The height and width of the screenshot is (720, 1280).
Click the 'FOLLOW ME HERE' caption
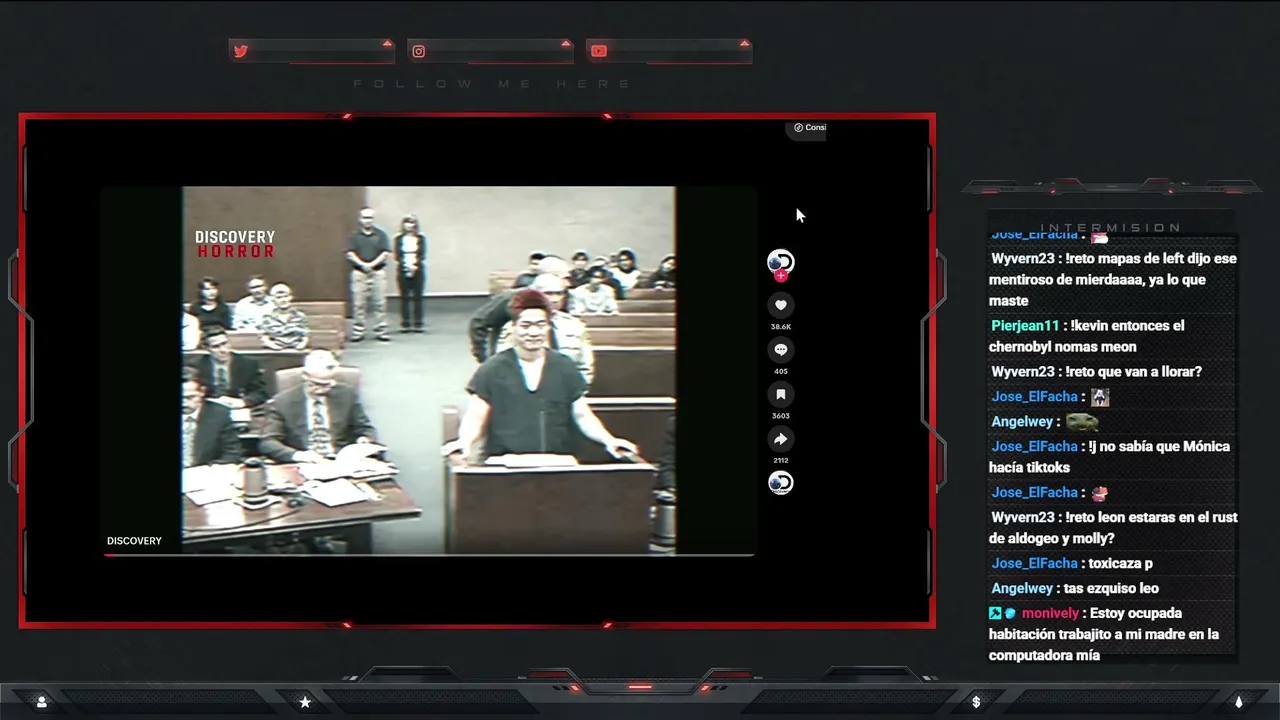[492, 84]
